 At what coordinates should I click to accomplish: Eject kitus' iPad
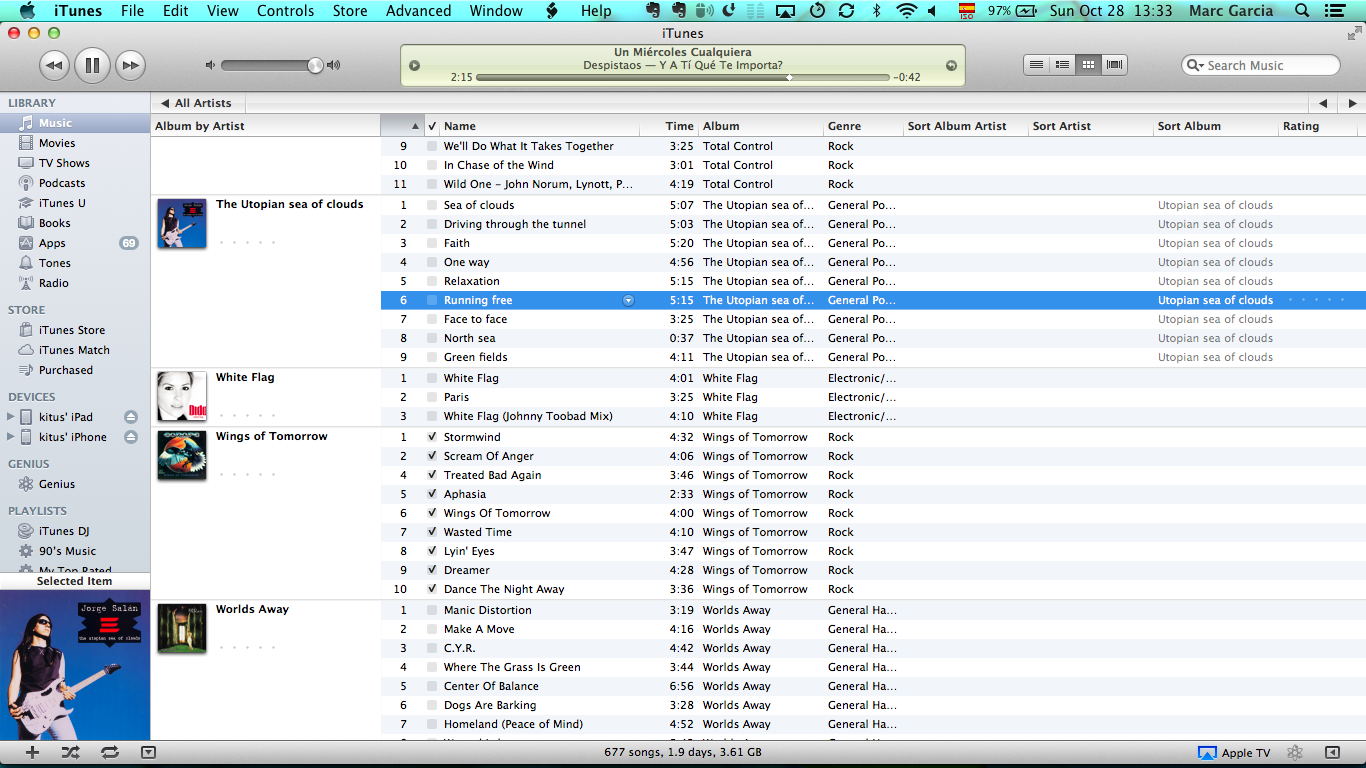coord(130,417)
